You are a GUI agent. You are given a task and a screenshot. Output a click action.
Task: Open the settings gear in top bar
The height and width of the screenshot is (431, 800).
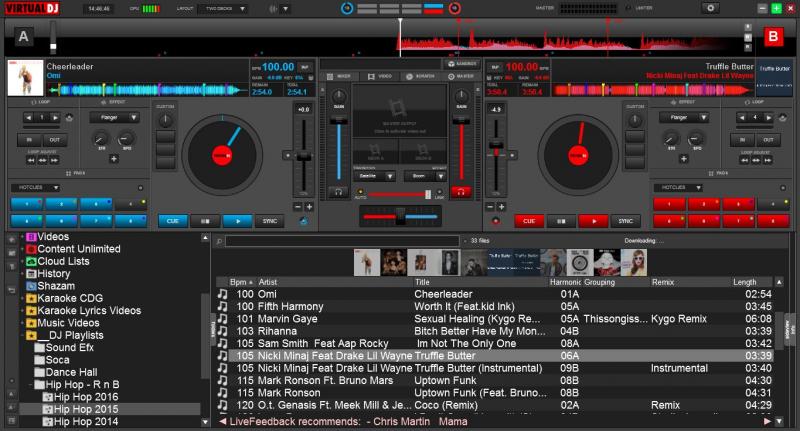point(710,8)
